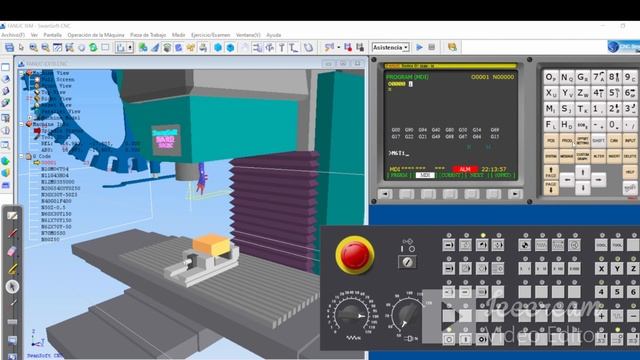The width and height of the screenshot is (640, 360).
Task: Select the pink eraser annotation tool
Action: pos(12,251)
